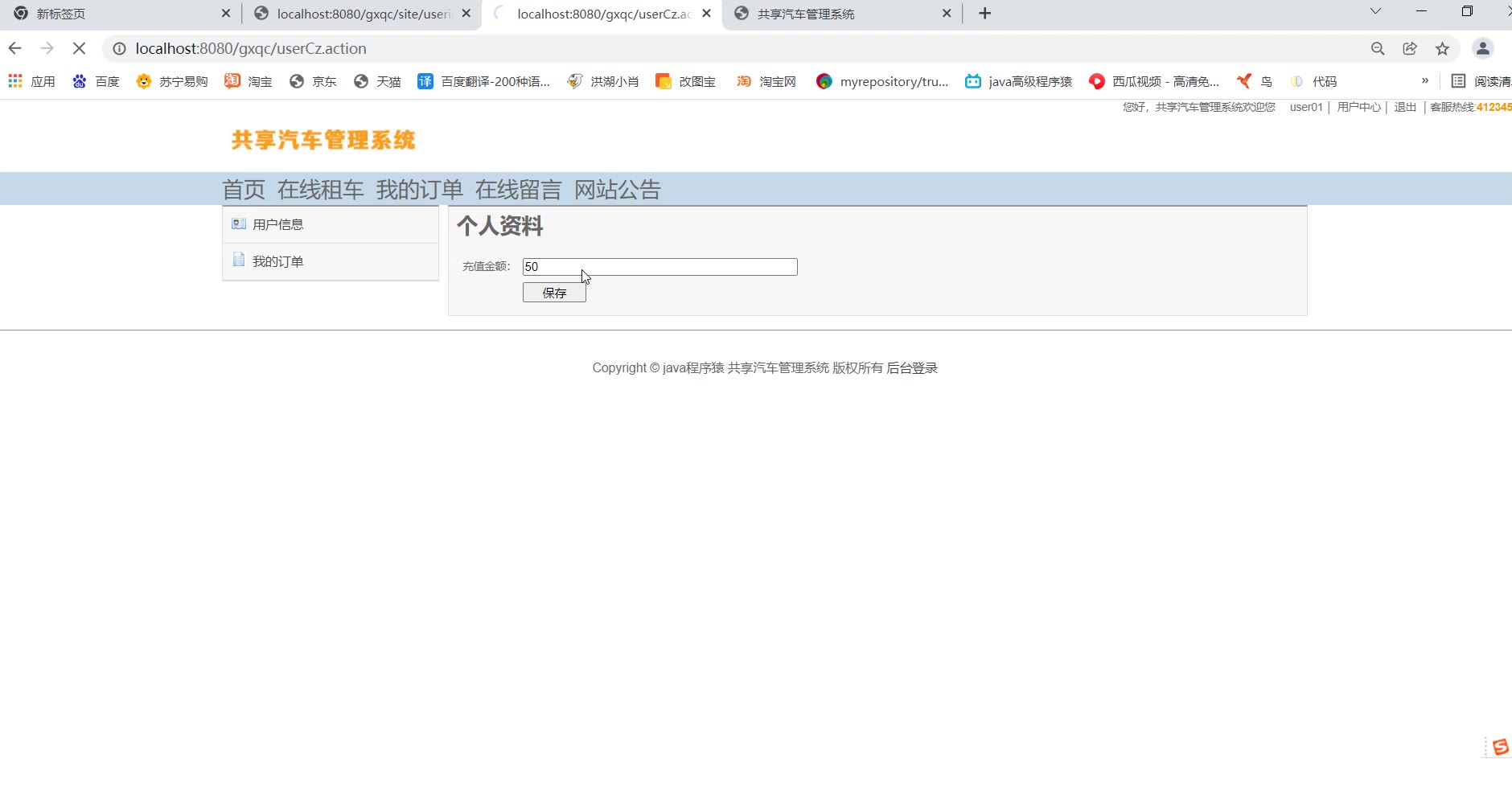Screen dimensions: 1512x804
Task: Open the browser zoom magnifier icon
Action: 1378,49
